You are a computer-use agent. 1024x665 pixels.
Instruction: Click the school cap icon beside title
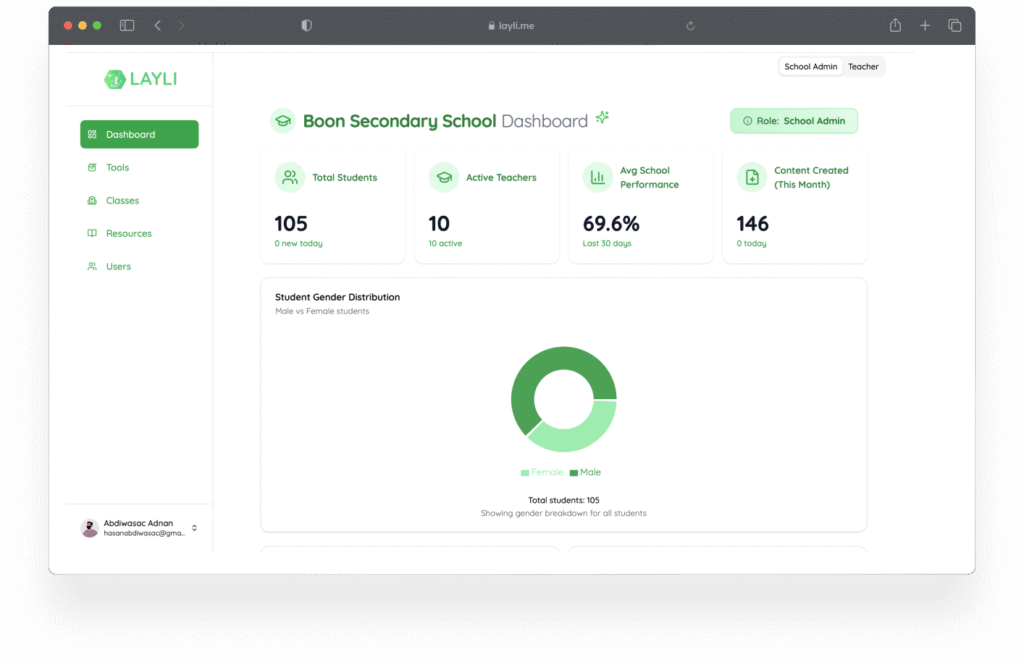(x=283, y=121)
